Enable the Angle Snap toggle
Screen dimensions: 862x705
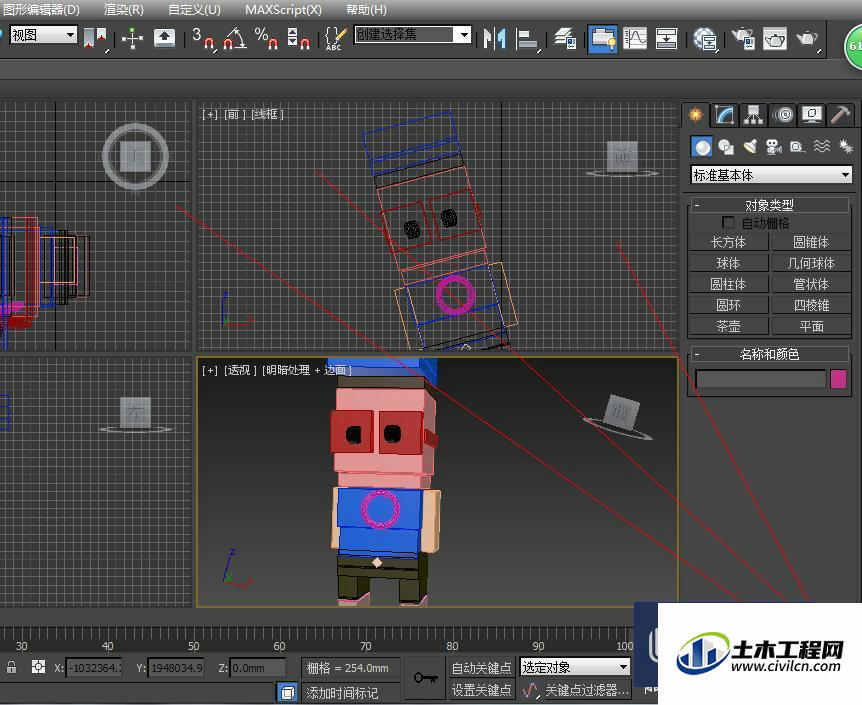pos(235,38)
